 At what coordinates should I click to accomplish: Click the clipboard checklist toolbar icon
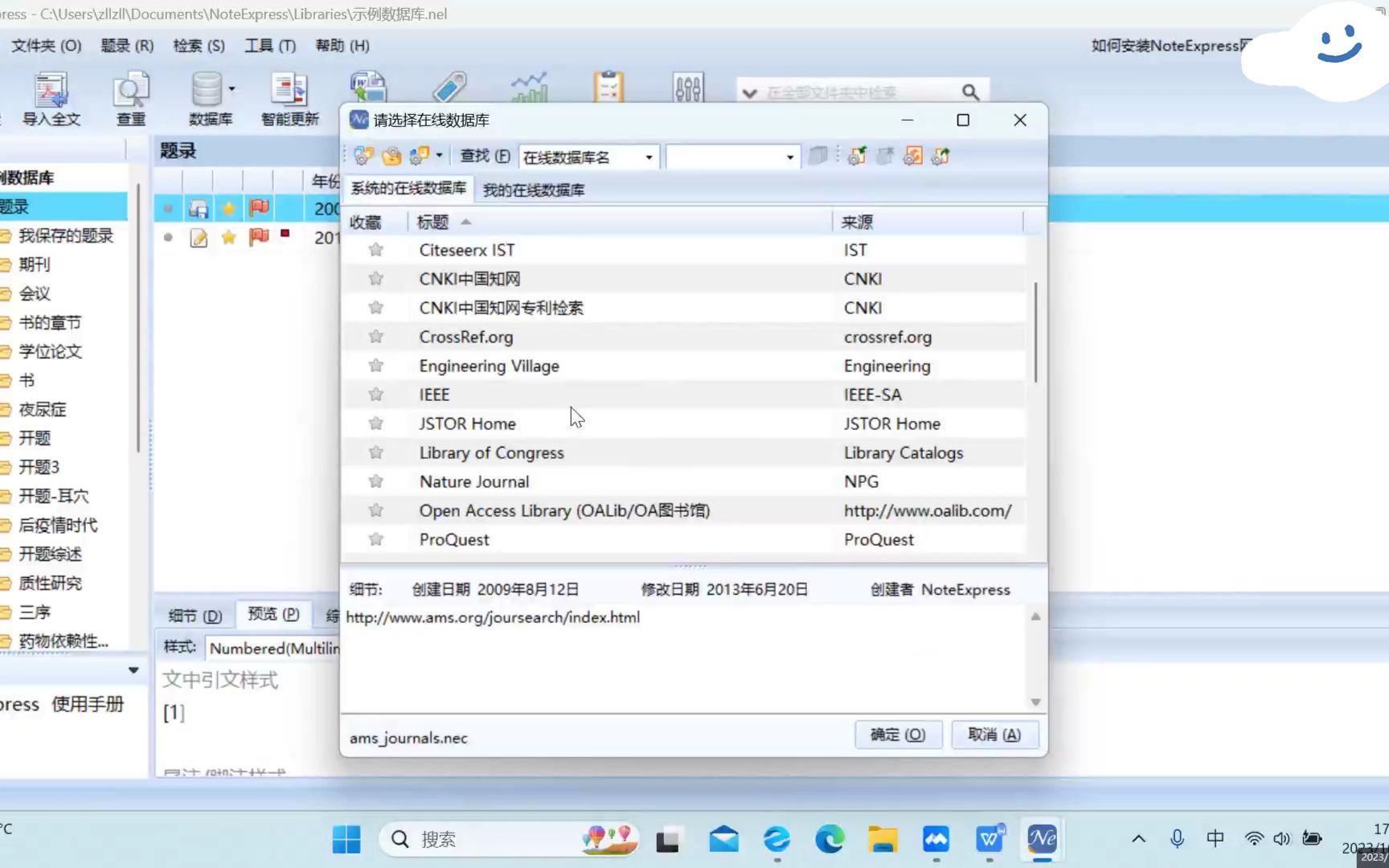coord(608,88)
